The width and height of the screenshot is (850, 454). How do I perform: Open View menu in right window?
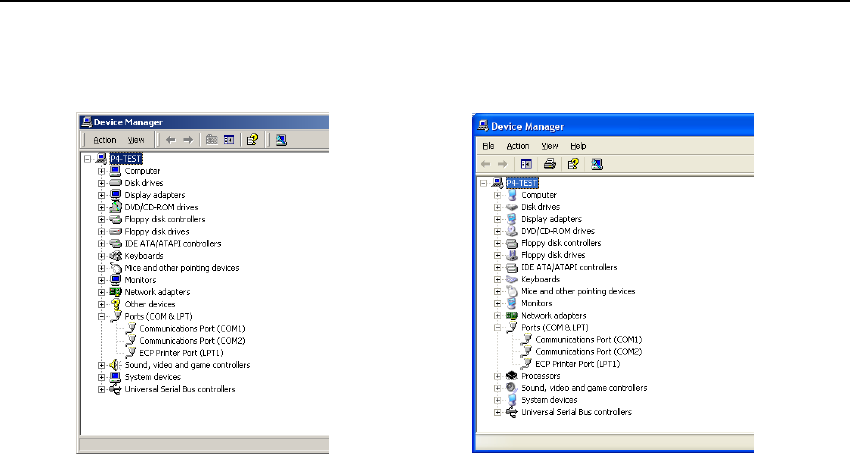pyautogui.click(x=550, y=146)
